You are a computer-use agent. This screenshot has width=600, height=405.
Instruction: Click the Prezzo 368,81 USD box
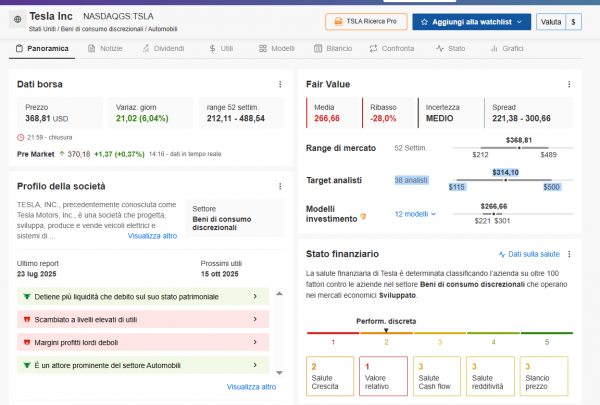tap(60, 113)
